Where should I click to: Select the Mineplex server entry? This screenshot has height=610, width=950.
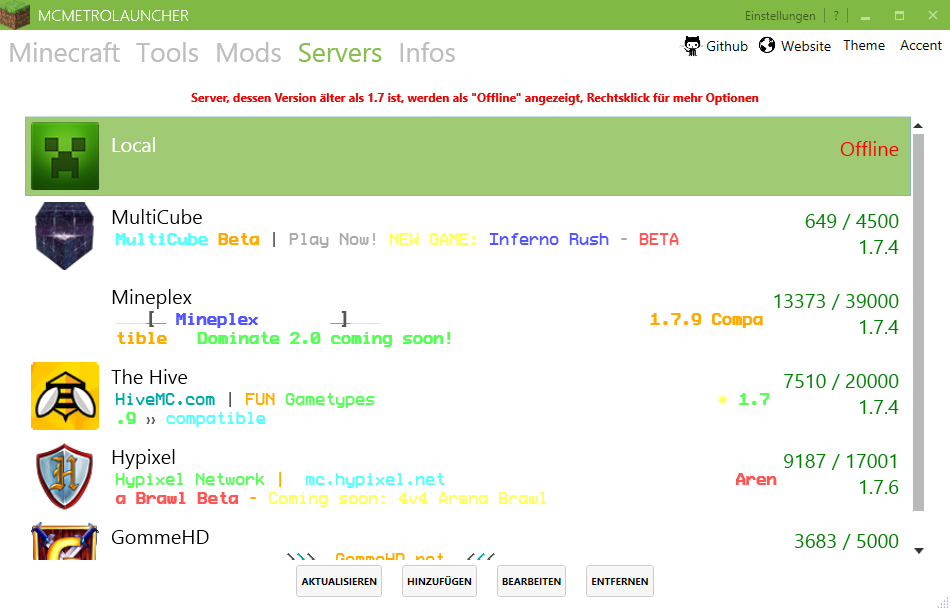(x=400, y=315)
